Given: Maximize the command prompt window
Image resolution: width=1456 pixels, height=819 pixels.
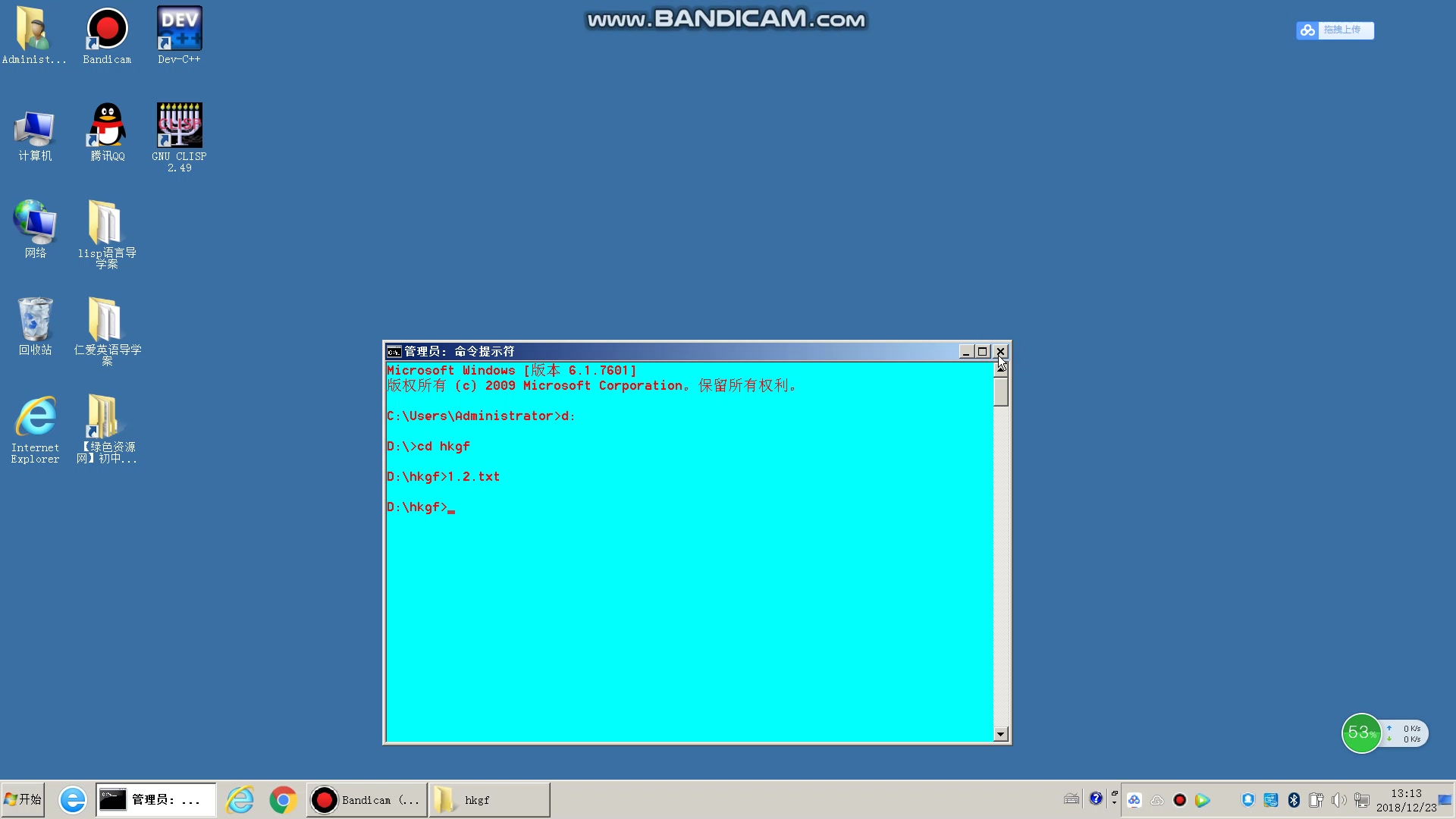Looking at the screenshot, I should click(982, 351).
